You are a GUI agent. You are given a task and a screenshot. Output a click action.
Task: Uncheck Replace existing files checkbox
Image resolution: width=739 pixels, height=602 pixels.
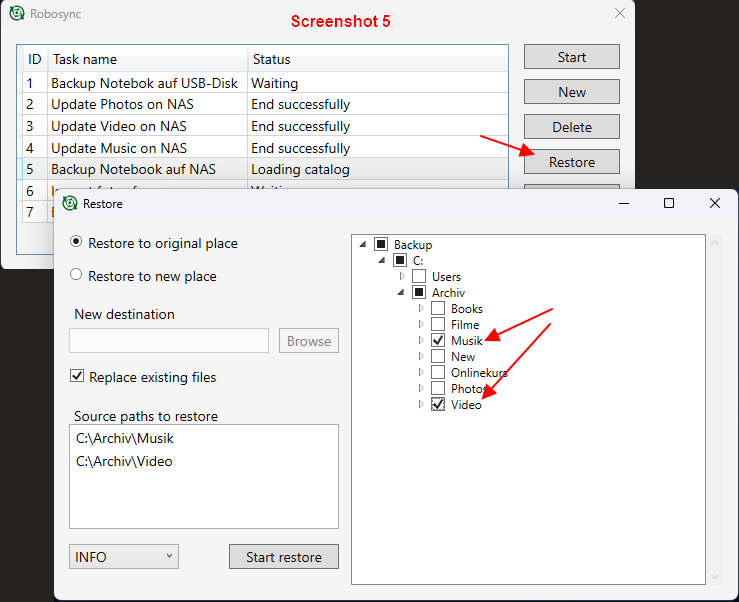(x=77, y=377)
